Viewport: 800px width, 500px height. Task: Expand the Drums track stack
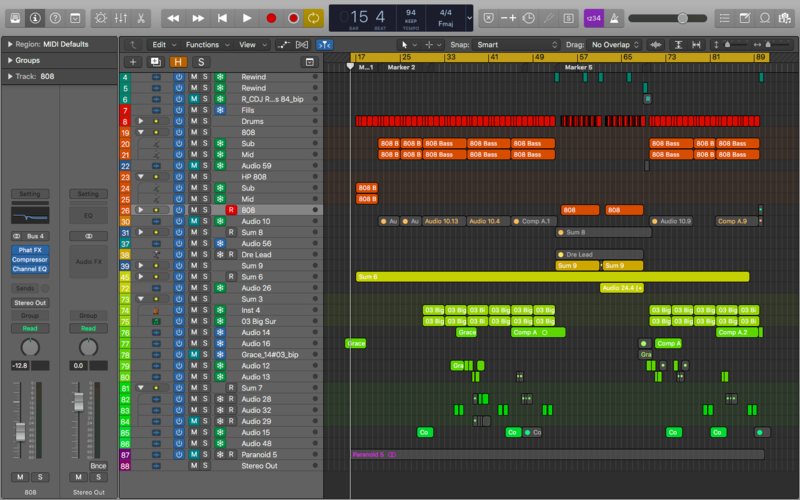click(141, 121)
